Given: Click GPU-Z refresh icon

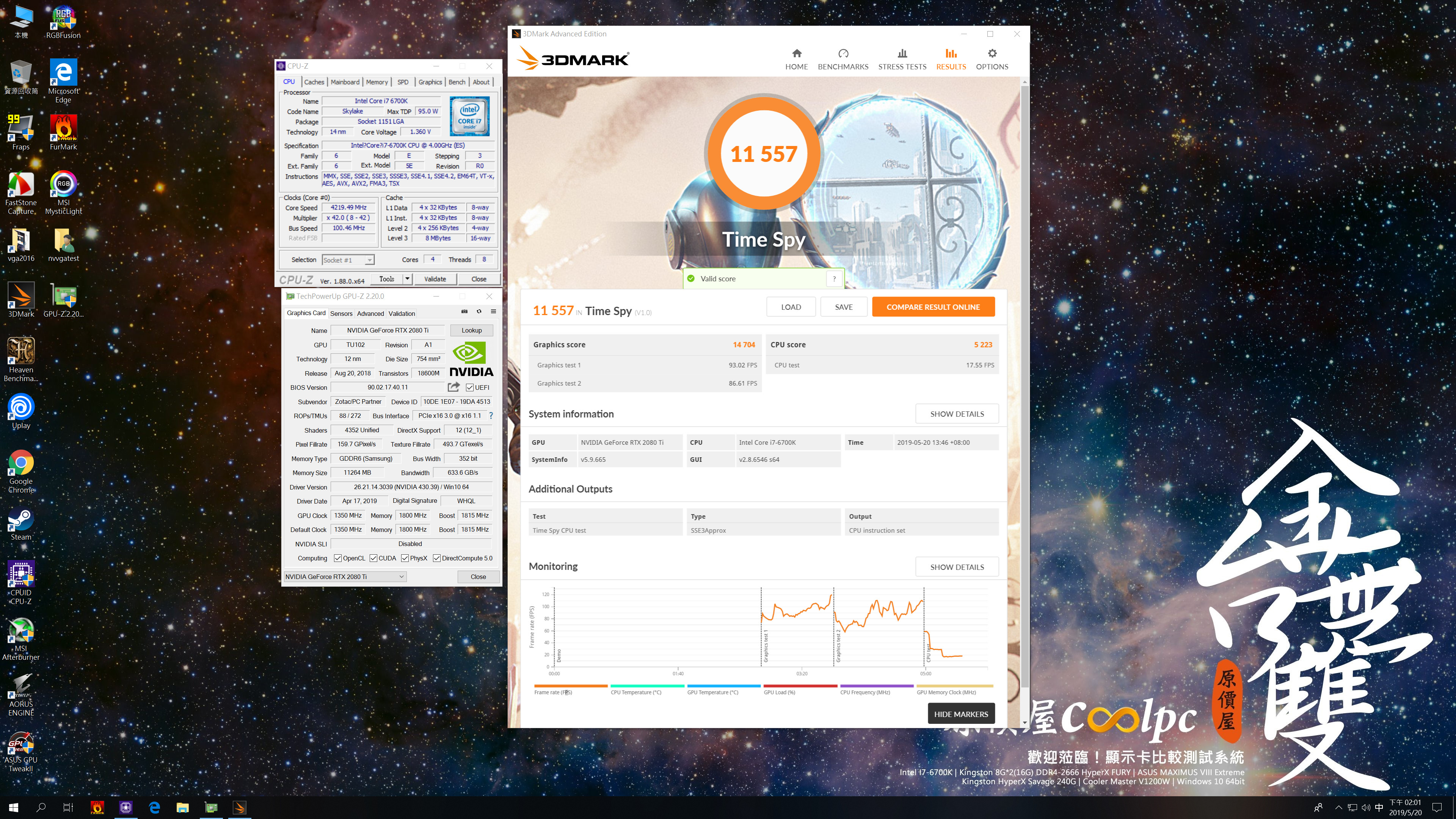Looking at the screenshot, I should coord(479,311).
